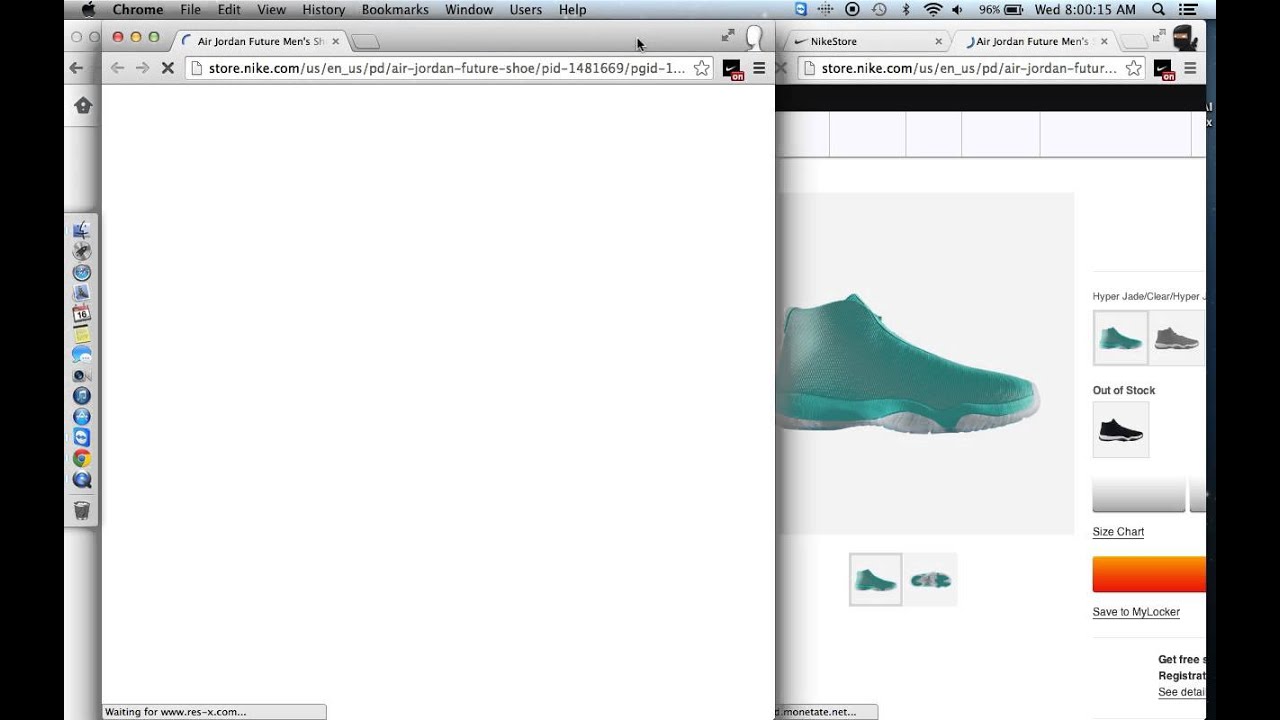This screenshot has width=1280, height=720.
Task: Stop loading in front Chrome window
Action: coord(167,68)
